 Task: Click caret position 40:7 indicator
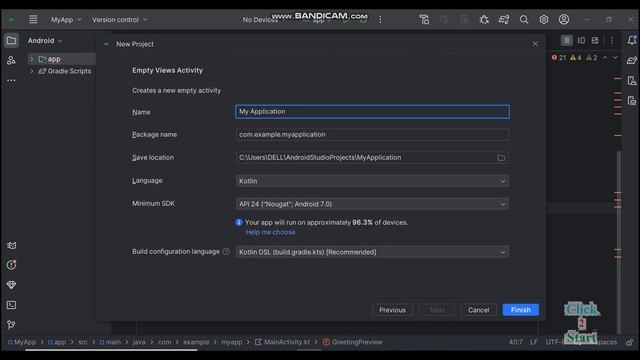point(516,342)
